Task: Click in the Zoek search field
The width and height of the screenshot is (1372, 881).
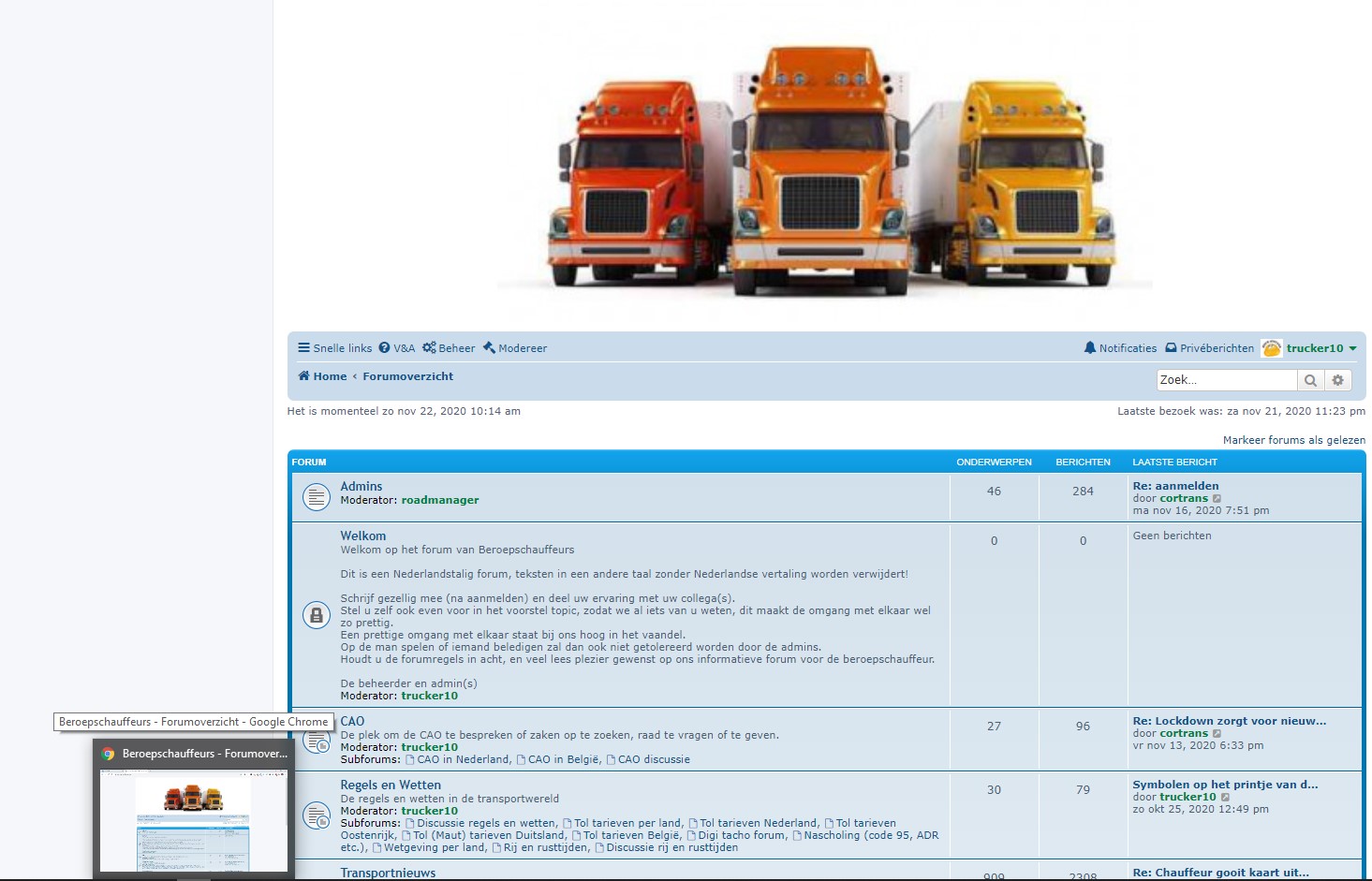Action: click(x=1225, y=380)
